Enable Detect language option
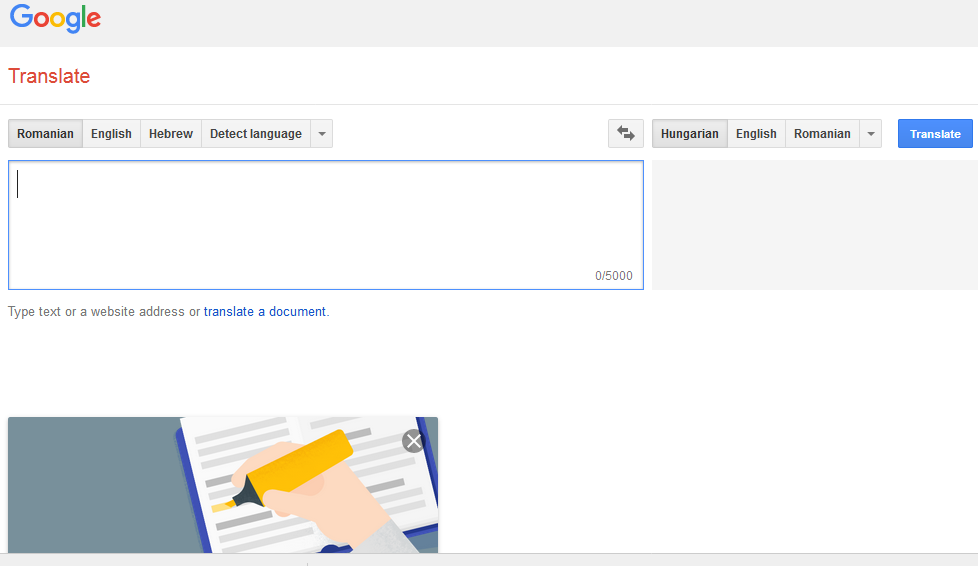 pyautogui.click(x=255, y=134)
